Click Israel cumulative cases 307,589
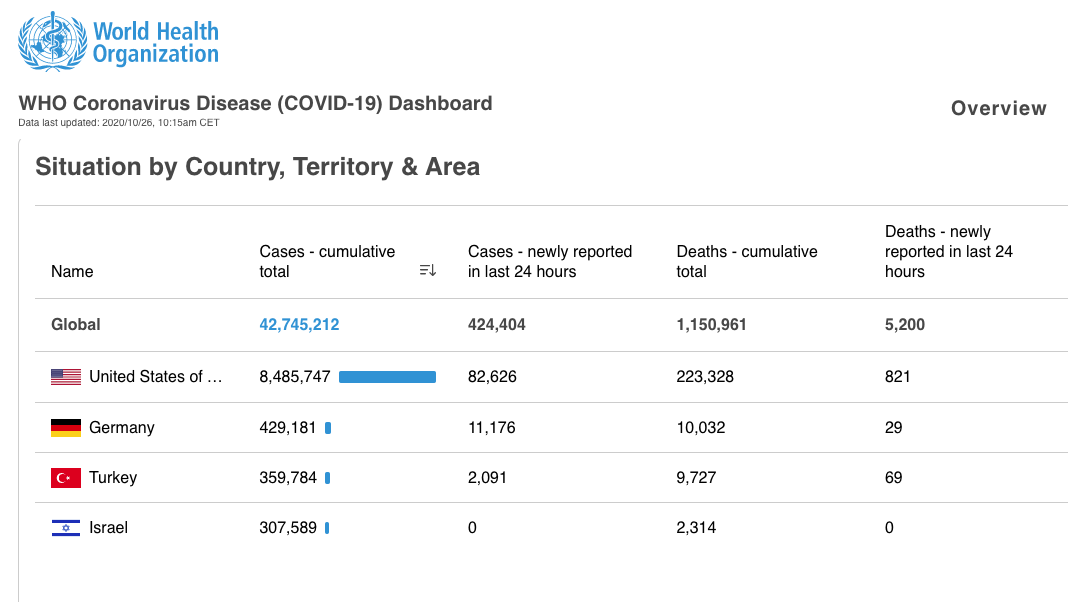Image resolution: width=1068 pixels, height=602 pixels. [287, 528]
